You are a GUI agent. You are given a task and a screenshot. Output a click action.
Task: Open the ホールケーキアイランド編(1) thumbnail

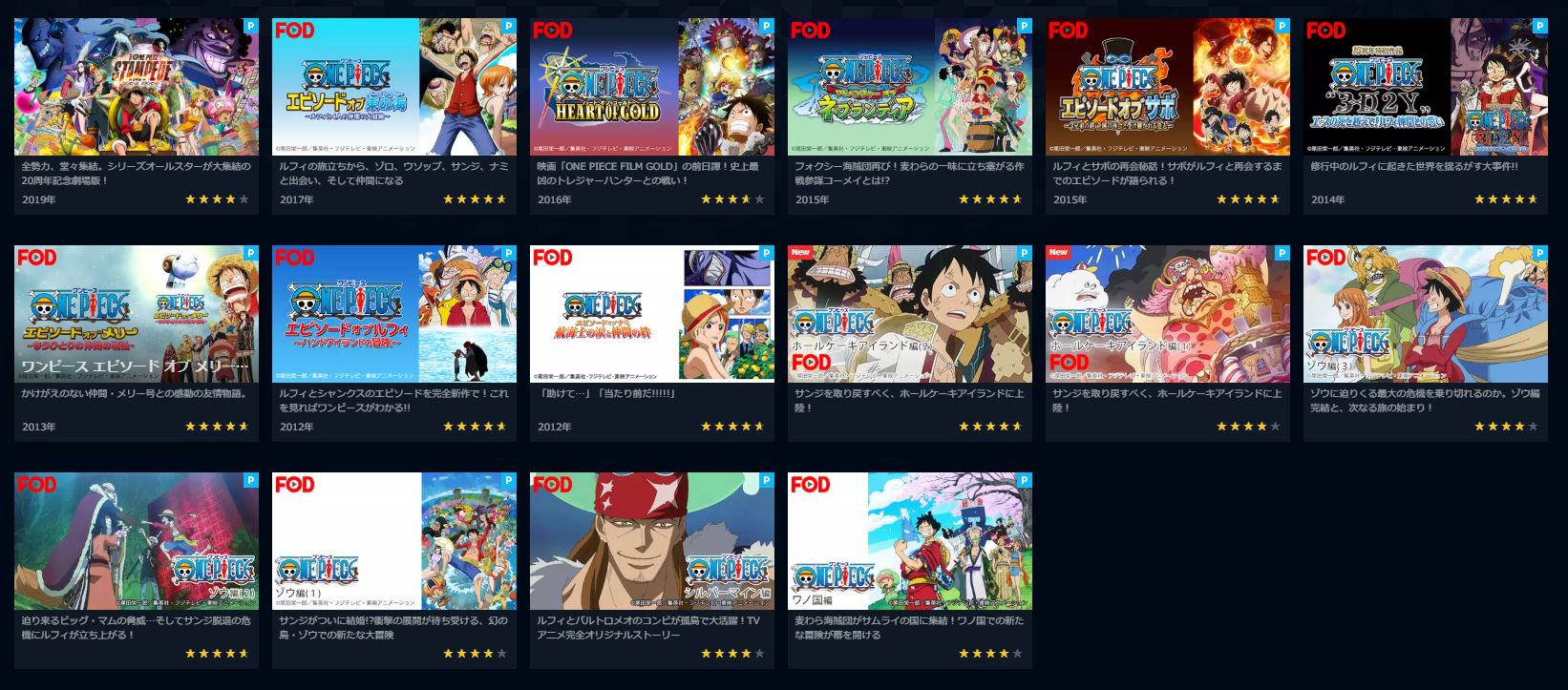(x=1168, y=314)
